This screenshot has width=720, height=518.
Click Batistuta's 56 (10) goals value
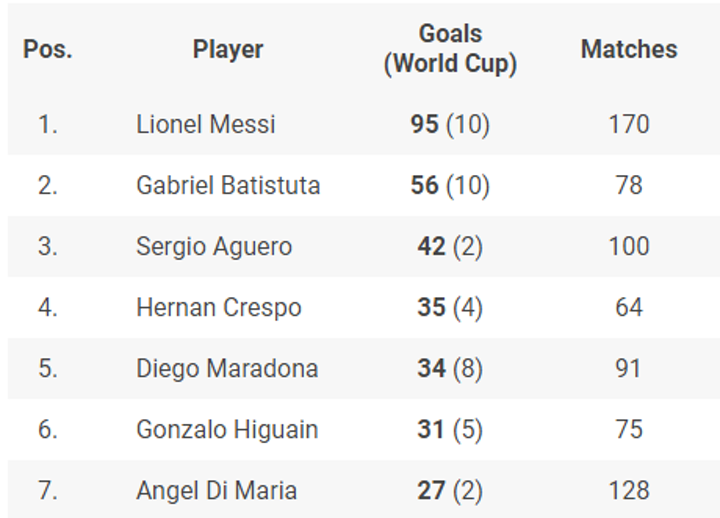click(450, 186)
